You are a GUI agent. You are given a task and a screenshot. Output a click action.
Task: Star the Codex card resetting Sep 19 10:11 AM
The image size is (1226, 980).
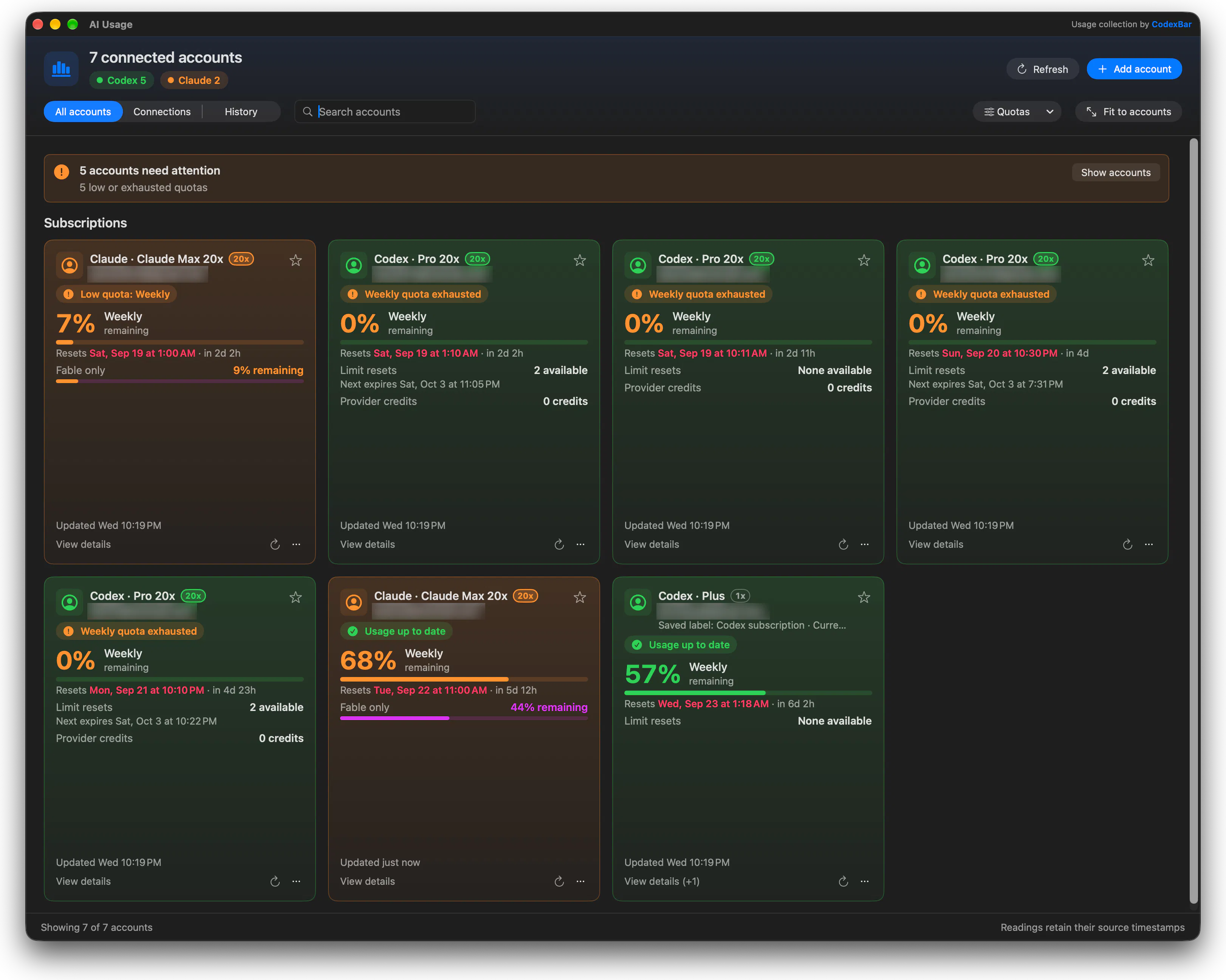point(864,260)
